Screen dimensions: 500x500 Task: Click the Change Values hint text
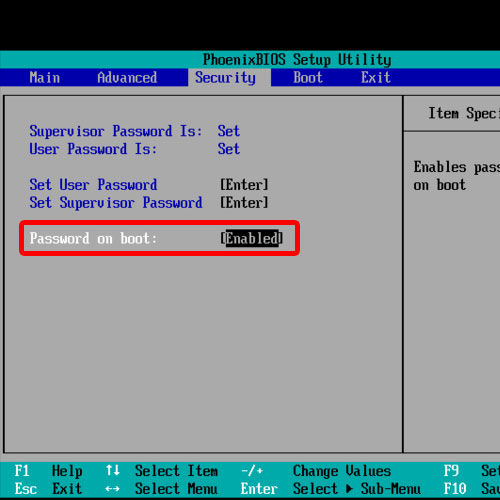click(x=342, y=471)
